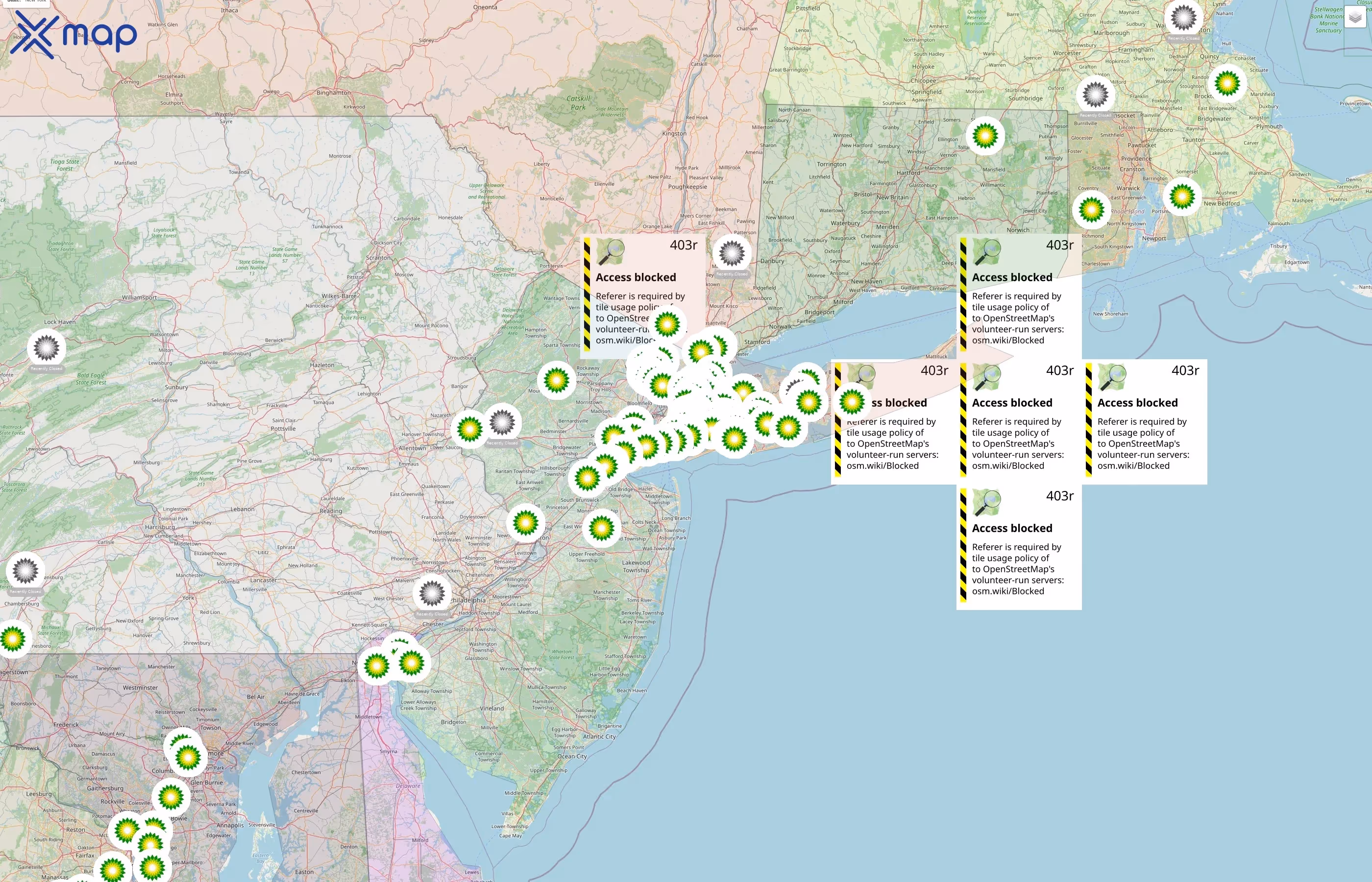Image resolution: width=1372 pixels, height=882 pixels.
Task: Click the Philadelphia city label
Action: pyautogui.click(x=468, y=600)
